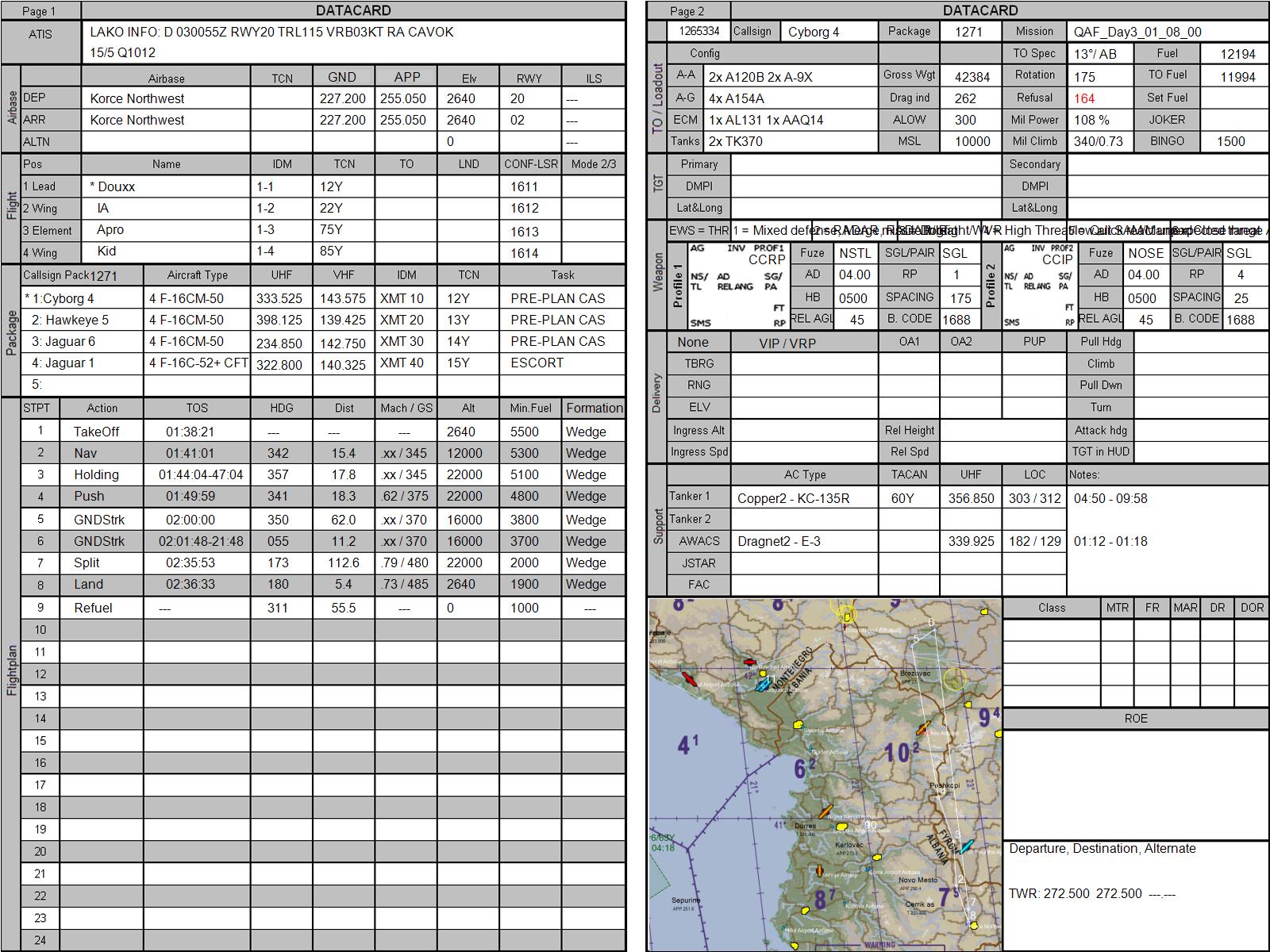Screen dimensions: 1270x952
Task: Click Mil Power value 108 %
Action: 1091,121
